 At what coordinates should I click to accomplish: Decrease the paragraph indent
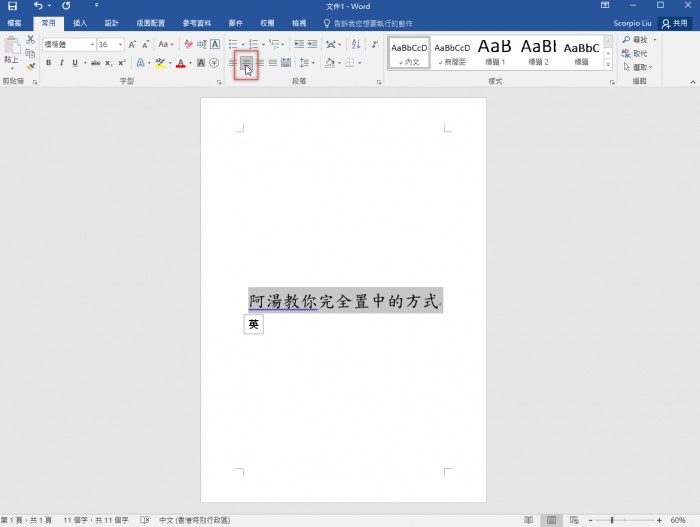[x=299, y=44]
